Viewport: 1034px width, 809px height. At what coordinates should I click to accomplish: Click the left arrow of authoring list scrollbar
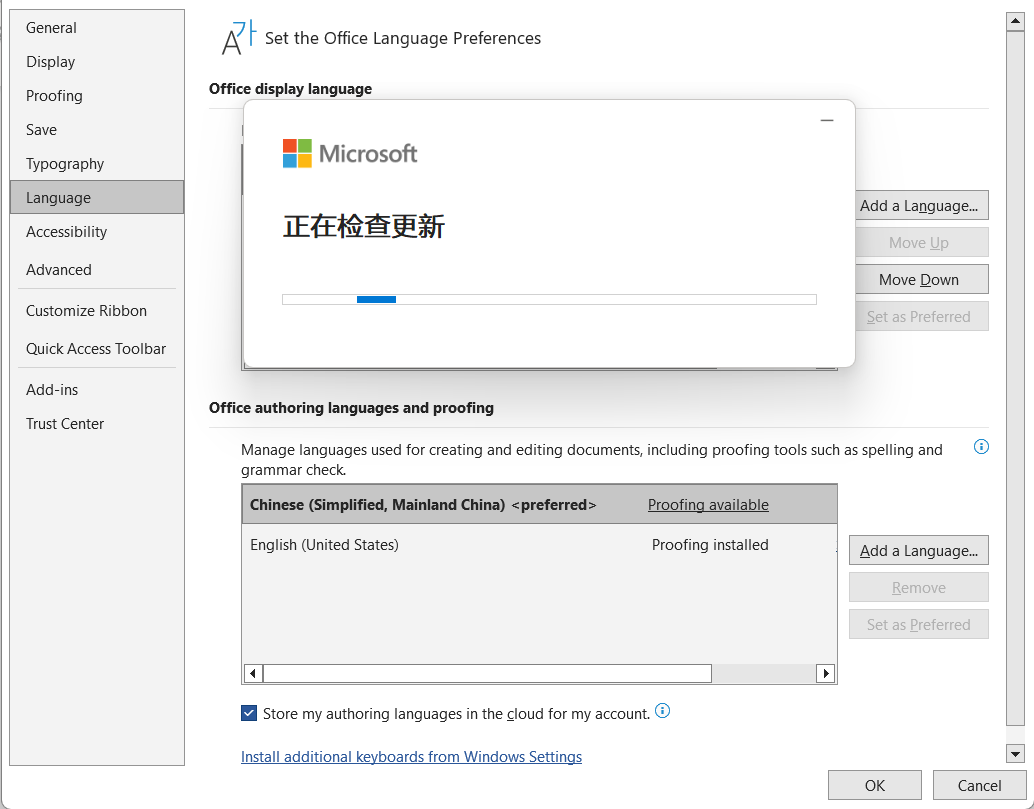[252, 674]
